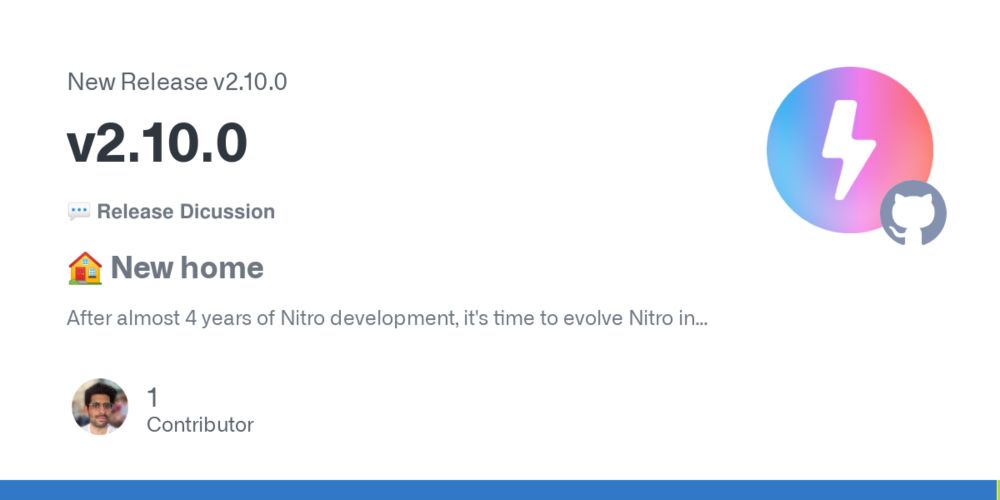Click the contributor count number 1
Screen dimensions: 1000x500
pos(152,397)
